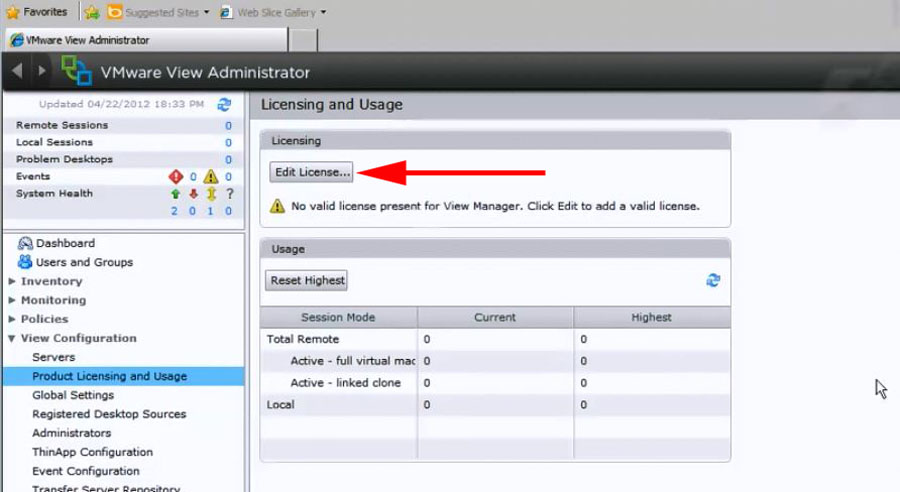Open a new browser tab

coord(302,40)
